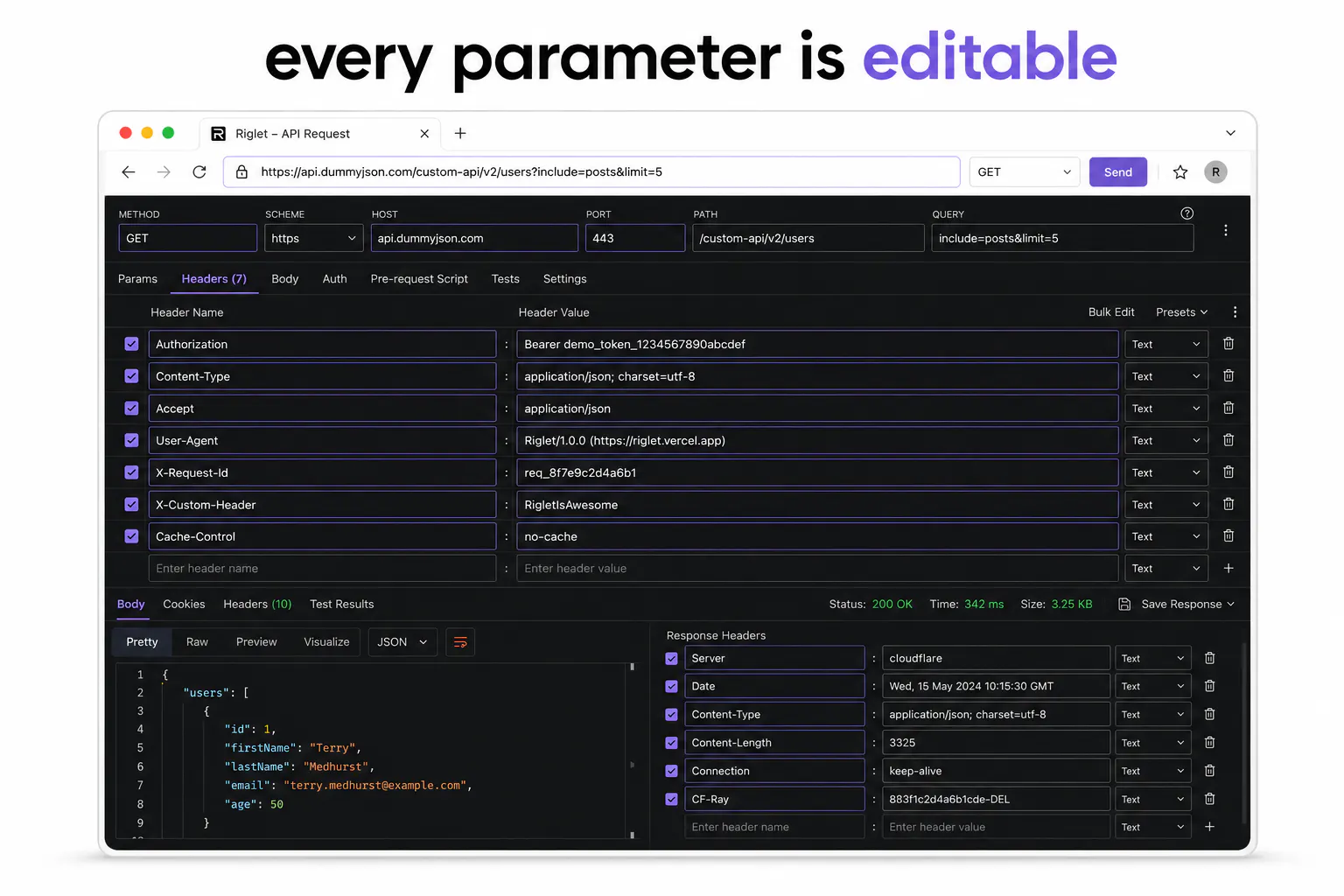This screenshot has width=1344, height=896.
Task: Delete the Server response header
Action: pyautogui.click(x=1209, y=658)
